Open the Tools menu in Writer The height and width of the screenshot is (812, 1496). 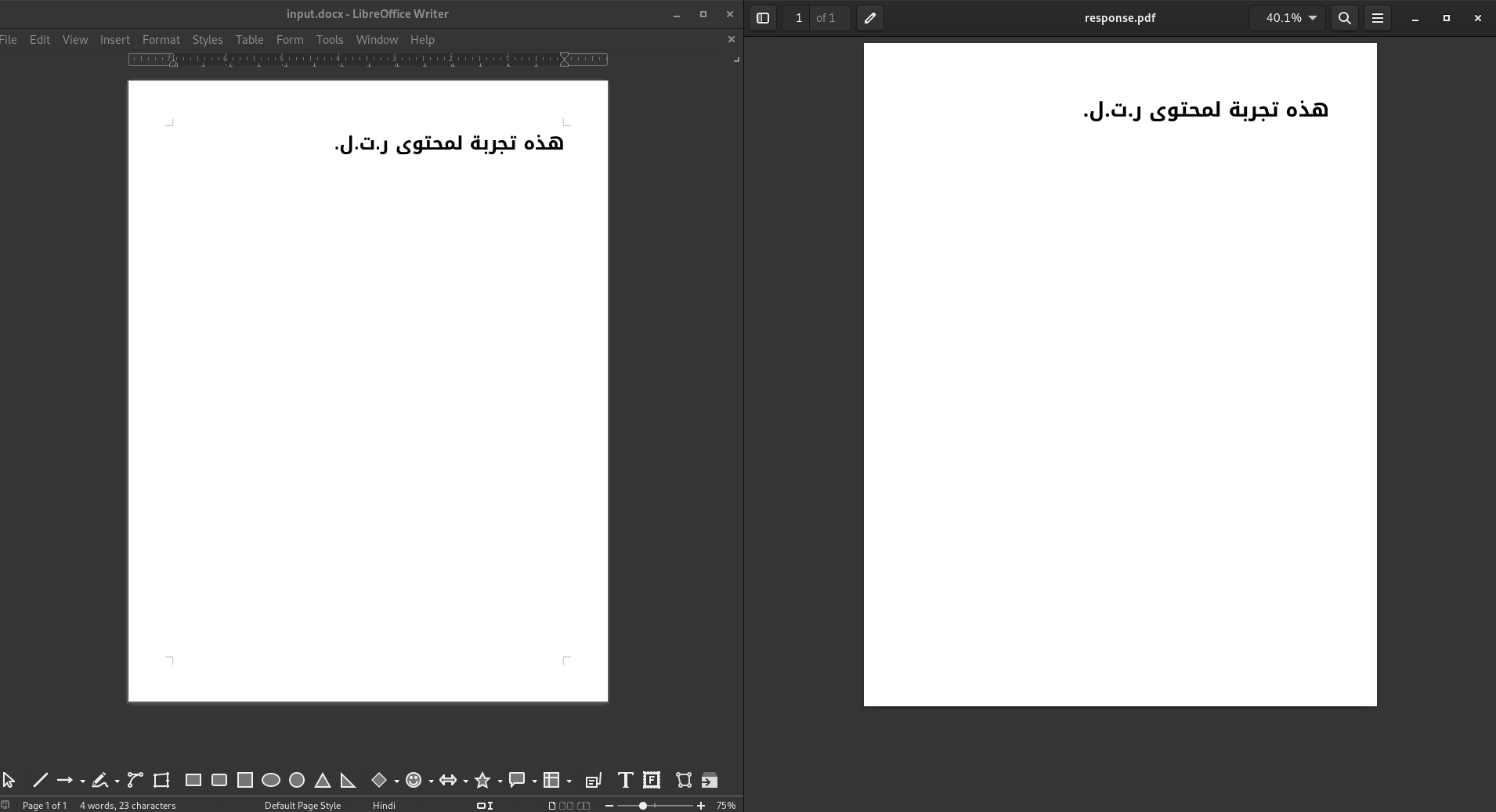(330, 39)
